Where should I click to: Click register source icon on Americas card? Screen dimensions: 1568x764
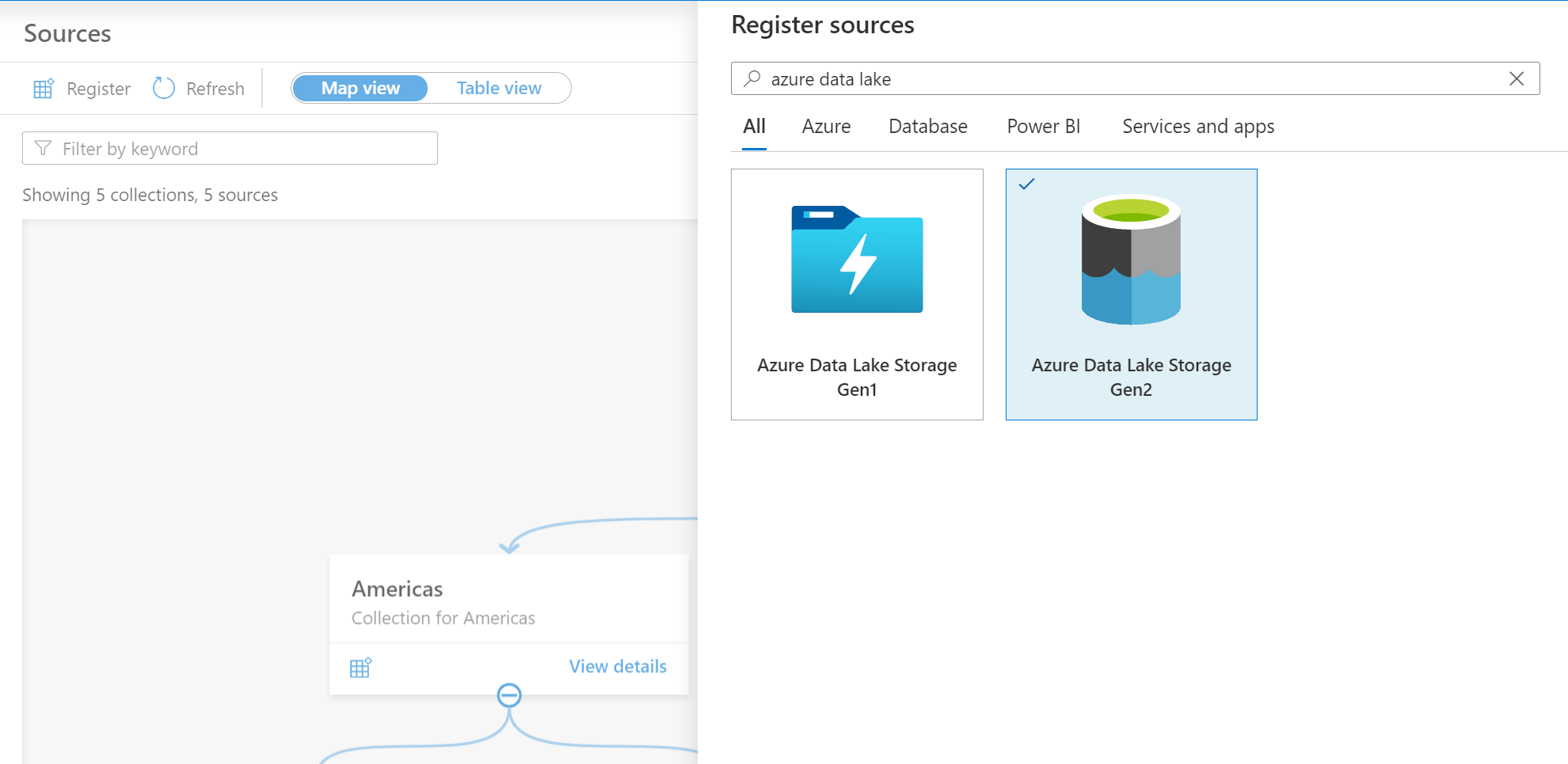click(360, 667)
